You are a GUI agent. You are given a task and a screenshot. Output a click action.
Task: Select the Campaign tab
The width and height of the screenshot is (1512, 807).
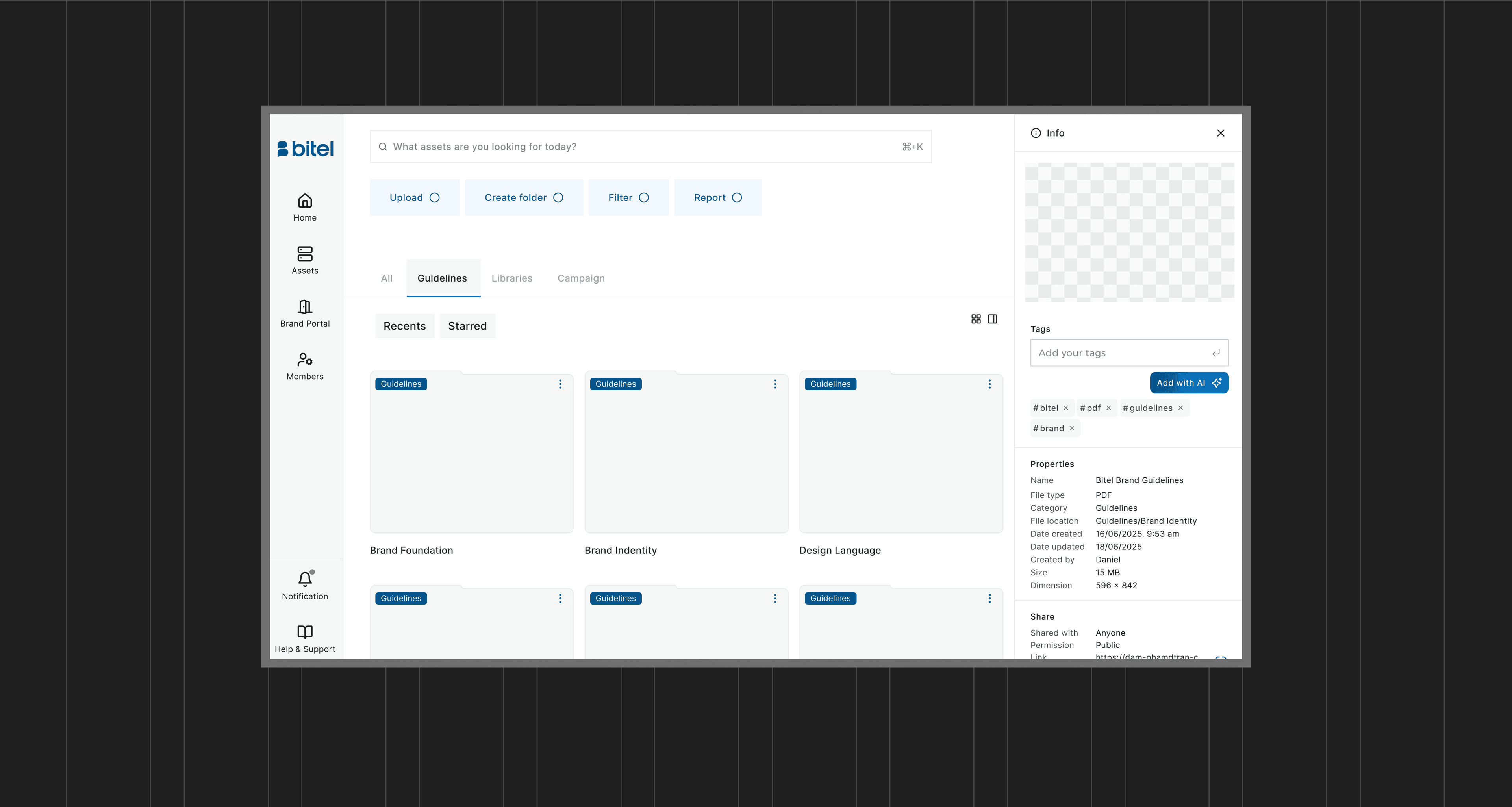click(x=580, y=278)
